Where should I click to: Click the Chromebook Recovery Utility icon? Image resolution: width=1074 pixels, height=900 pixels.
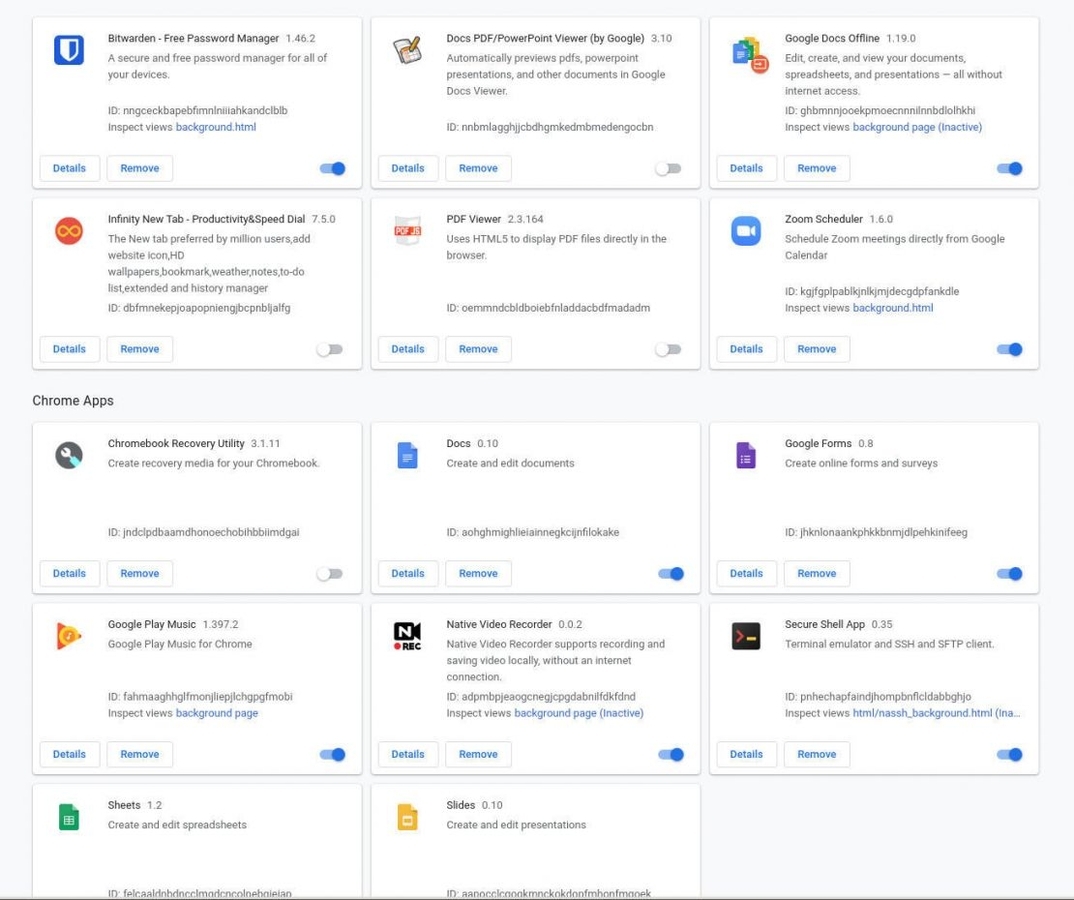pyautogui.click(x=67, y=454)
